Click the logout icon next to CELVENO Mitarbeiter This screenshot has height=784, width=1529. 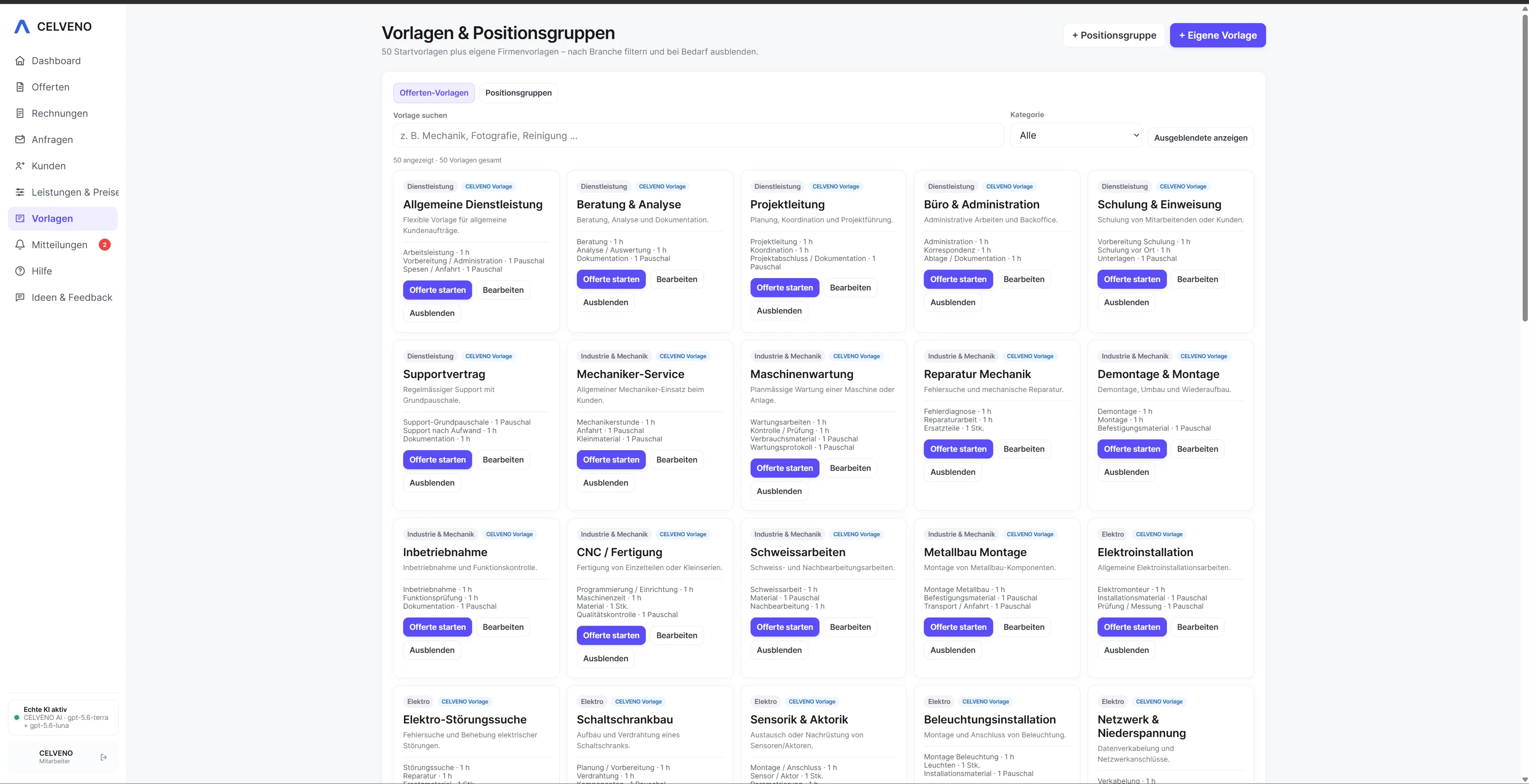click(x=104, y=757)
